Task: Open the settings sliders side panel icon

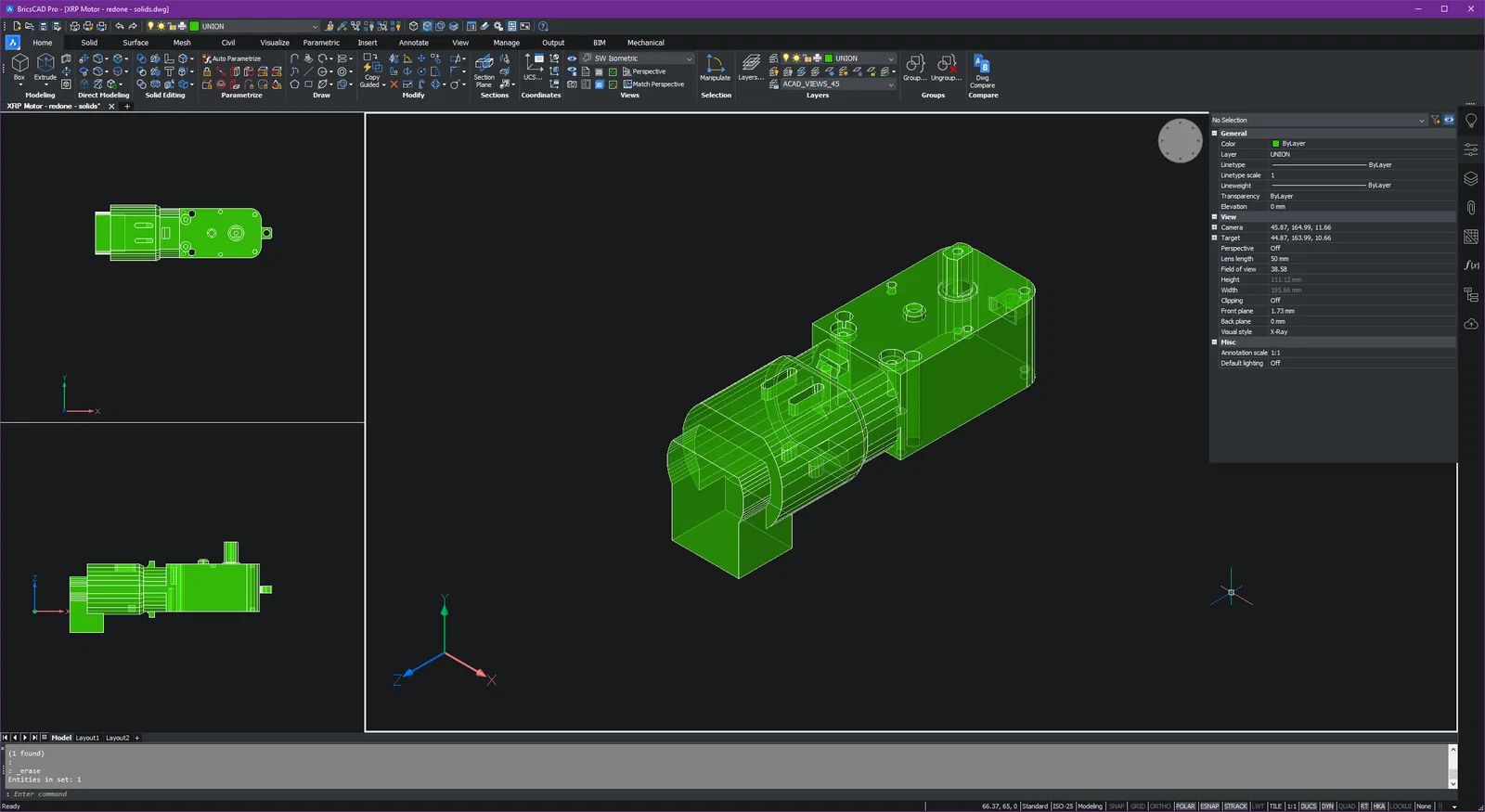Action: 1471,149
